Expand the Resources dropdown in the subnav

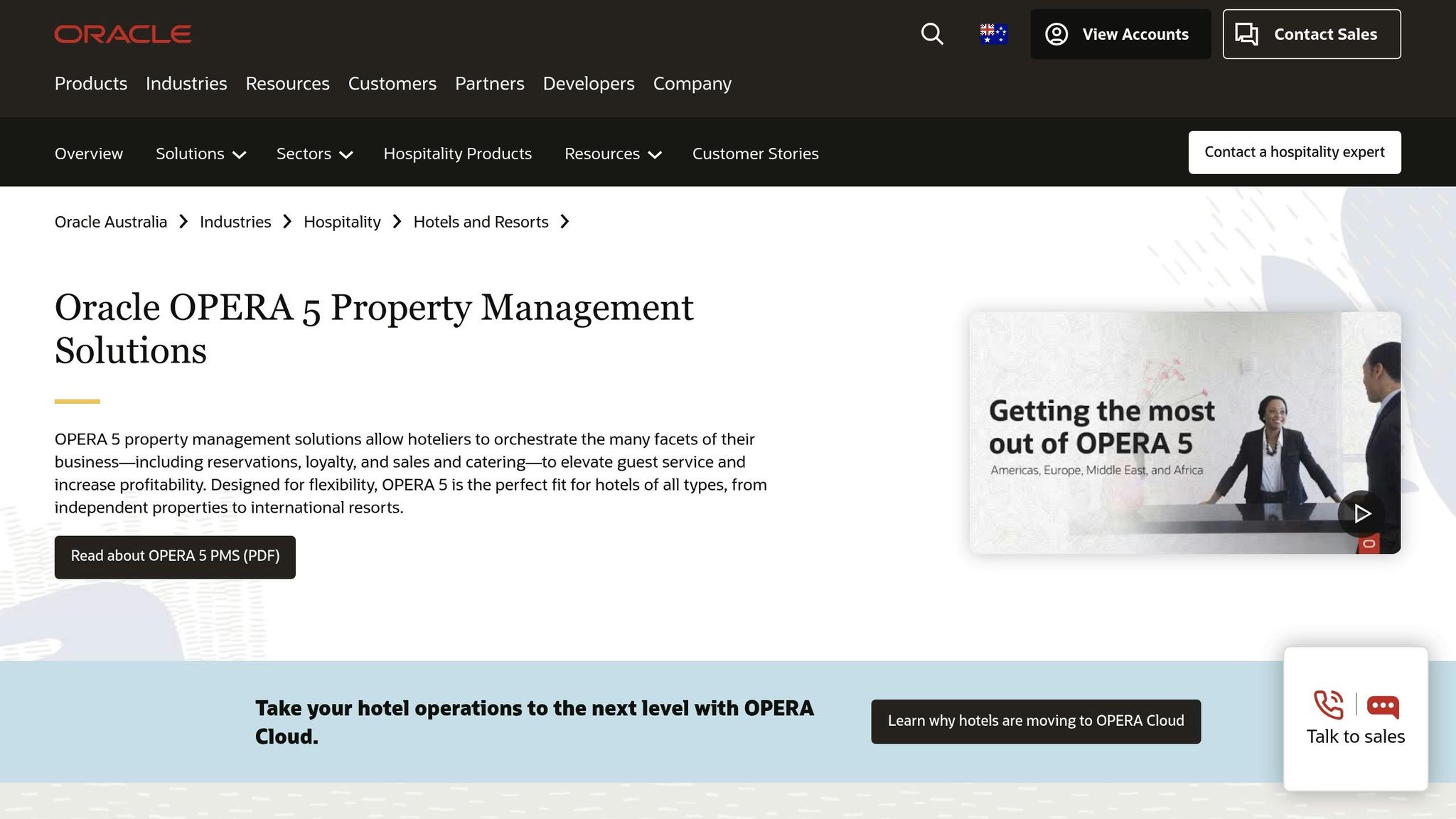611,154
